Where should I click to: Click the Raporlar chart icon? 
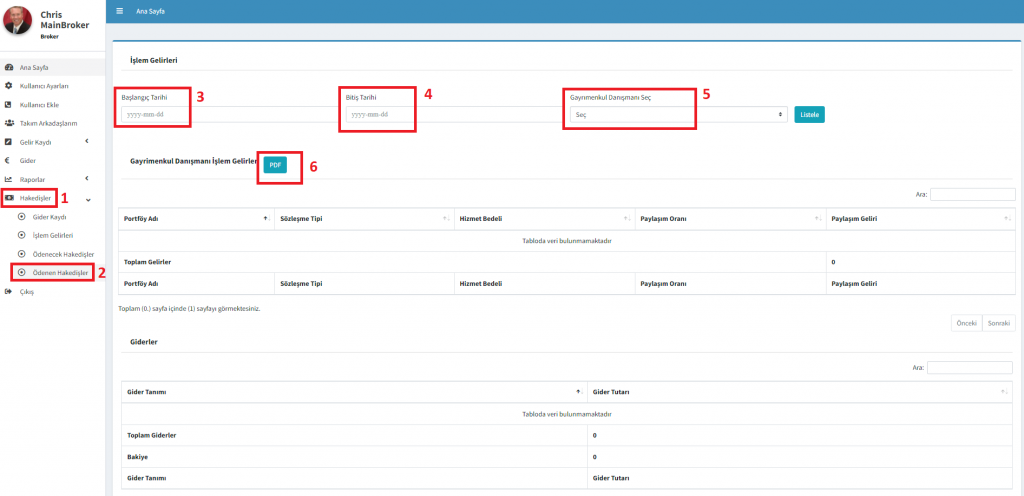click(9, 179)
